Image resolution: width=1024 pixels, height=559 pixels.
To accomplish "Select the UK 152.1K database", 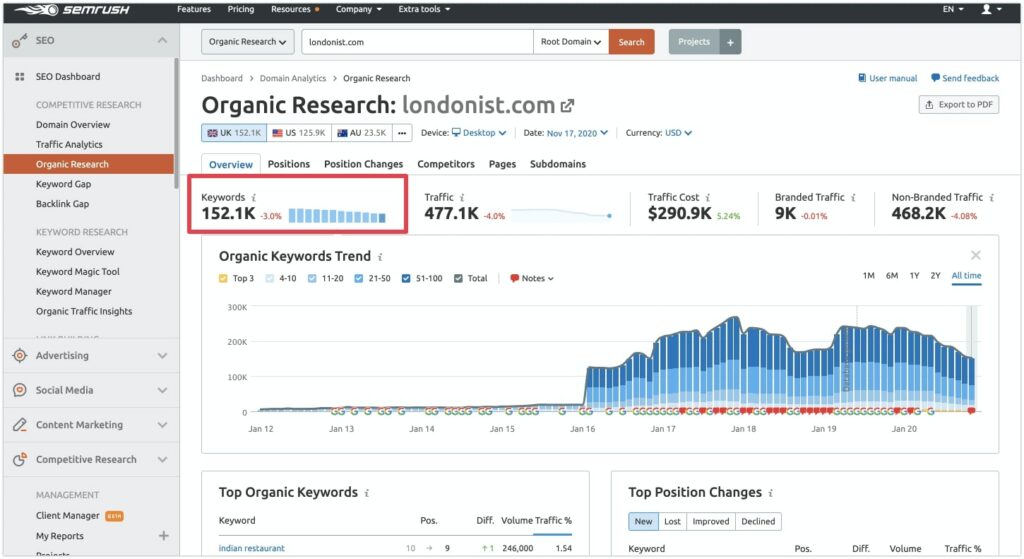I will click(x=234, y=133).
